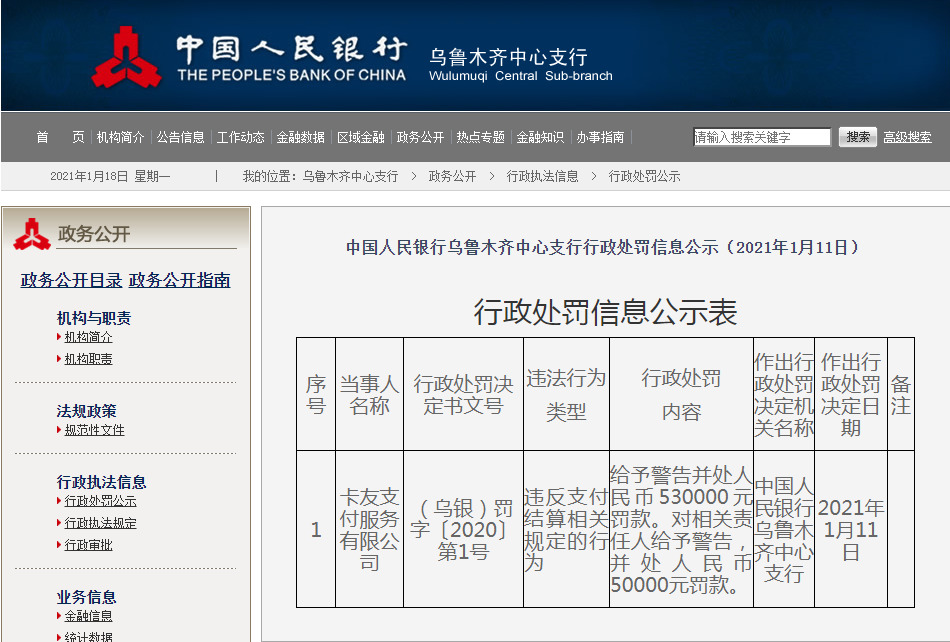Open the sidebar 机构简介 link
Image resolution: width=950 pixels, height=642 pixels.
pyautogui.click(x=88, y=337)
